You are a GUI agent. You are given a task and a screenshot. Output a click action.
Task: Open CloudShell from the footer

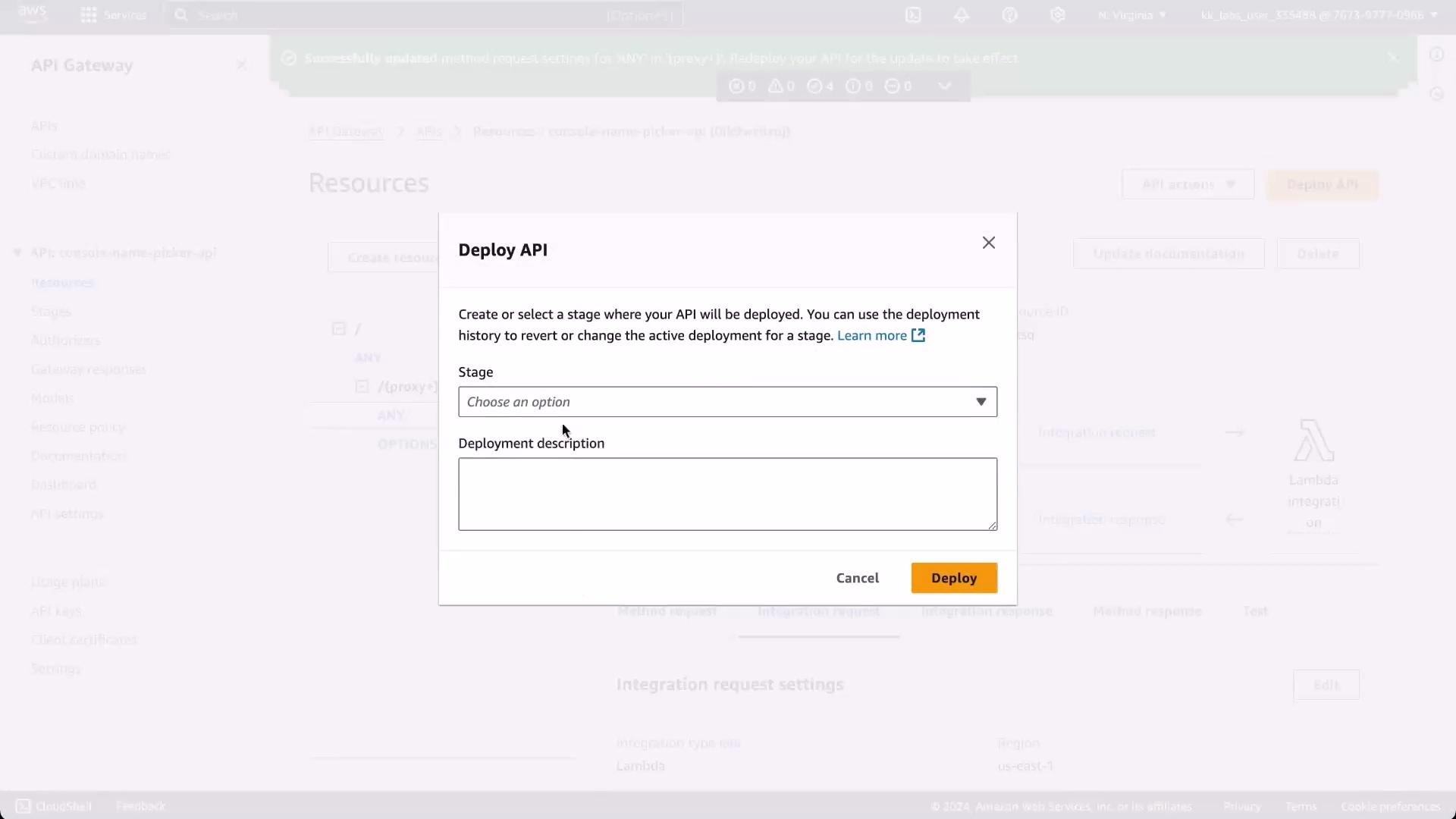tap(53, 806)
